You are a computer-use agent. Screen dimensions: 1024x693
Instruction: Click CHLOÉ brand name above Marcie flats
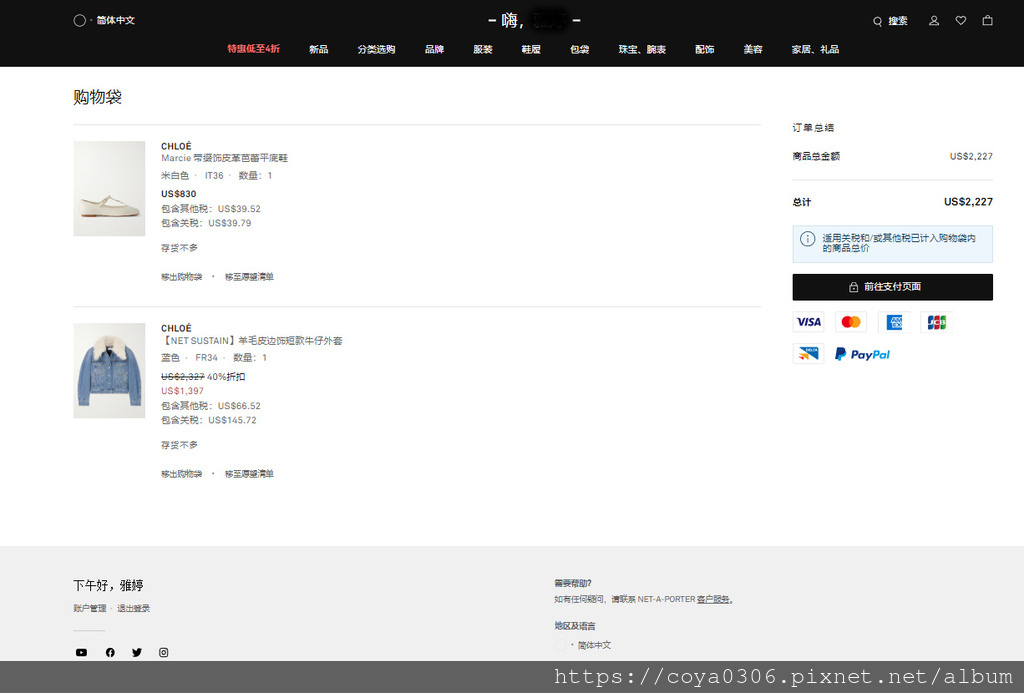pyautogui.click(x=176, y=146)
